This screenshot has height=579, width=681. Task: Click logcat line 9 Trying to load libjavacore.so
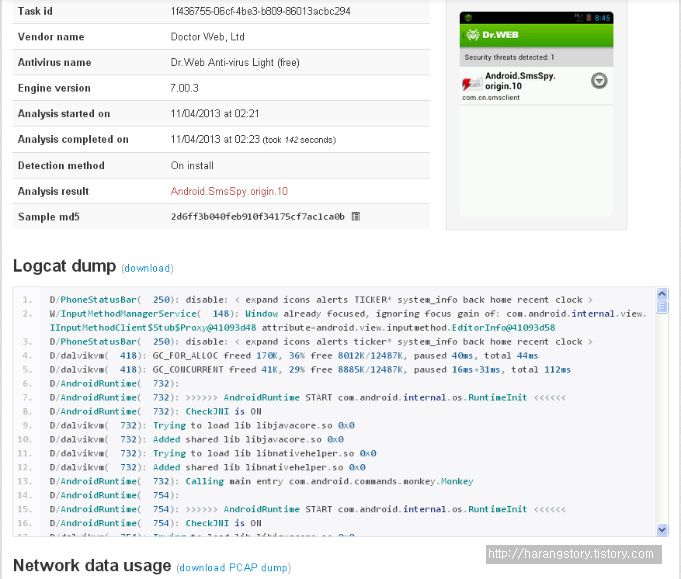click(x=202, y=425)
